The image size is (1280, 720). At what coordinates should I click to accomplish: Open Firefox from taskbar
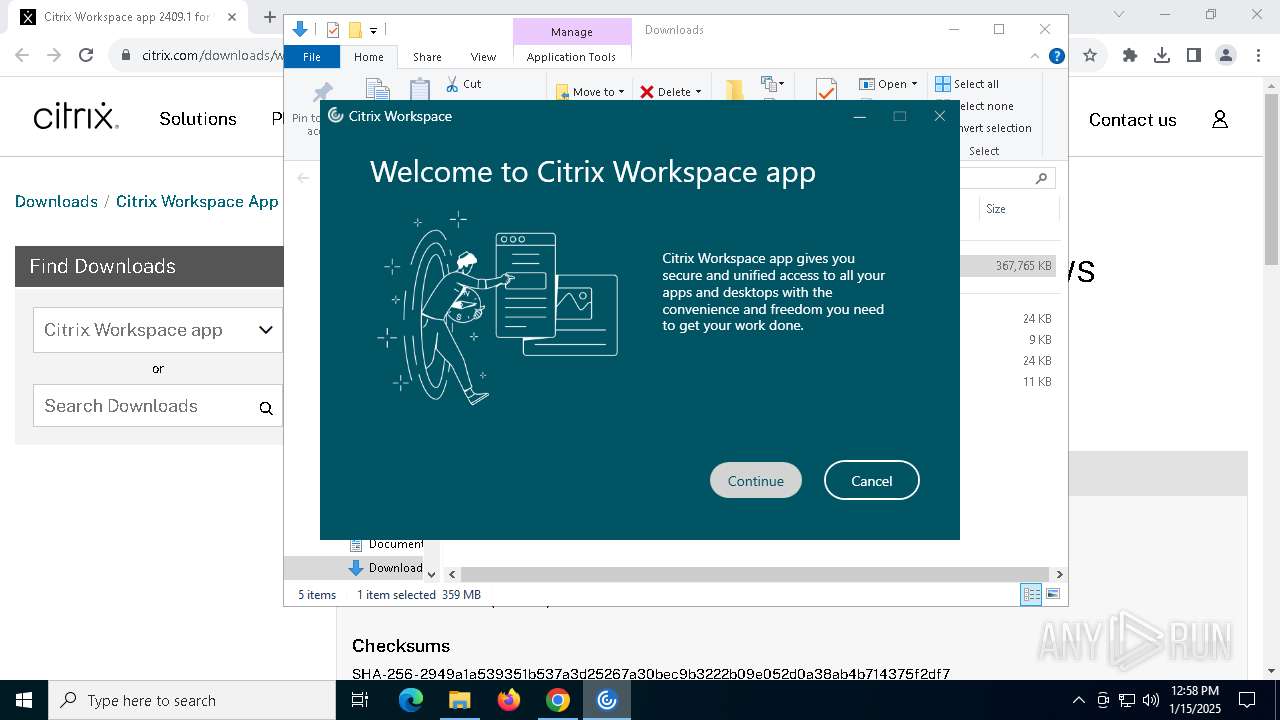[509, 700]
